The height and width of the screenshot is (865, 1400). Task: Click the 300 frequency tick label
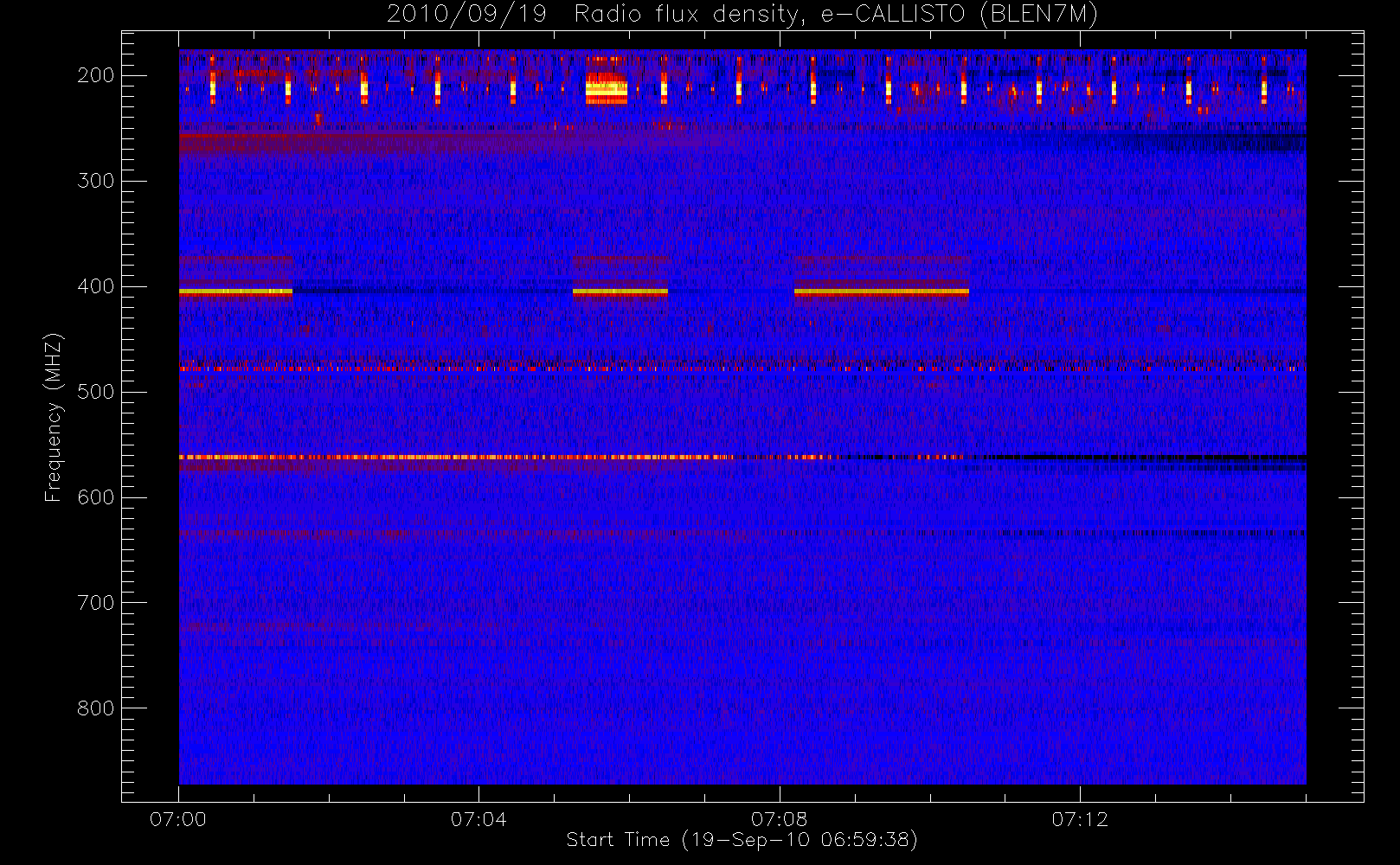[95, 181]
